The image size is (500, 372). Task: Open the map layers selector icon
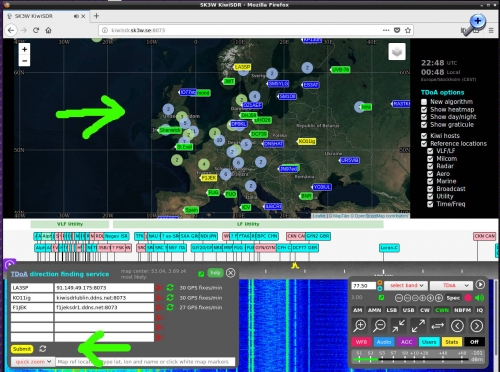tap(397, 52)
